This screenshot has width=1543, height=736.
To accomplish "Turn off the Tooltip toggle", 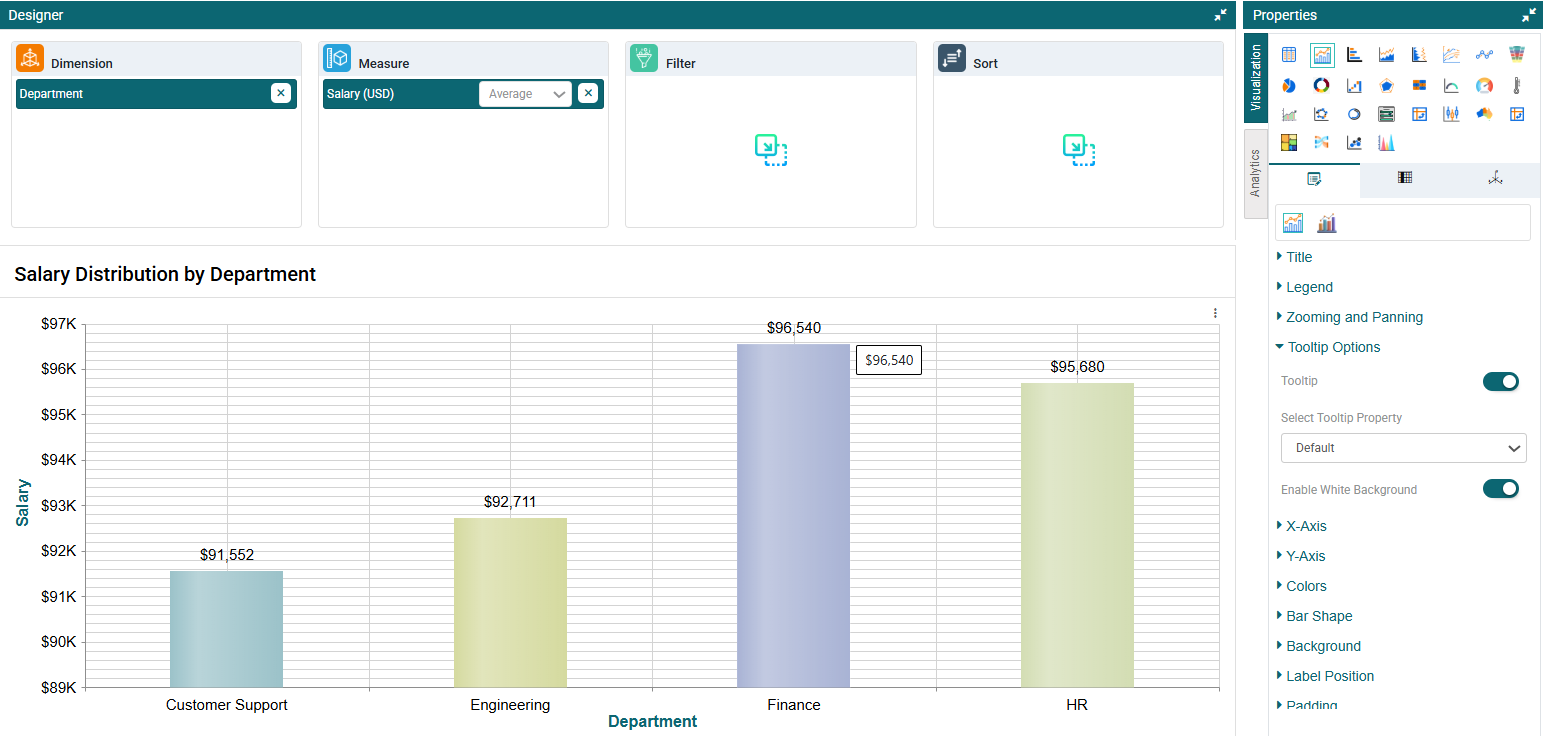I will click(x=1500, y=381).
